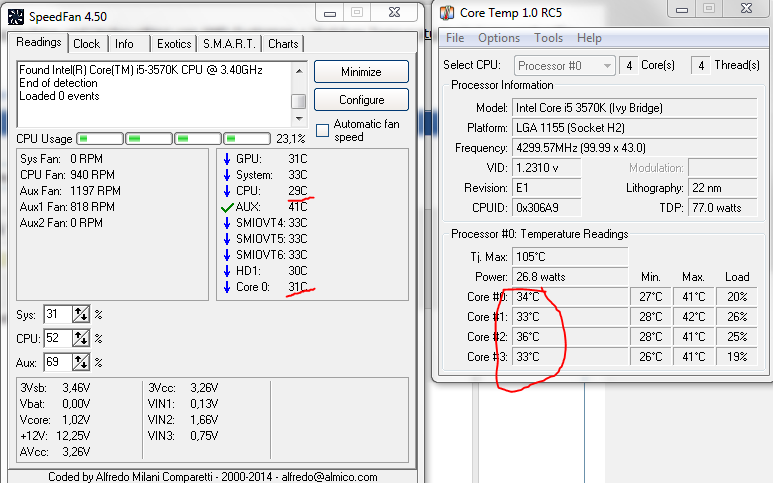
Task: Click the log box scroll down arrow
Action: click(299, 118)
